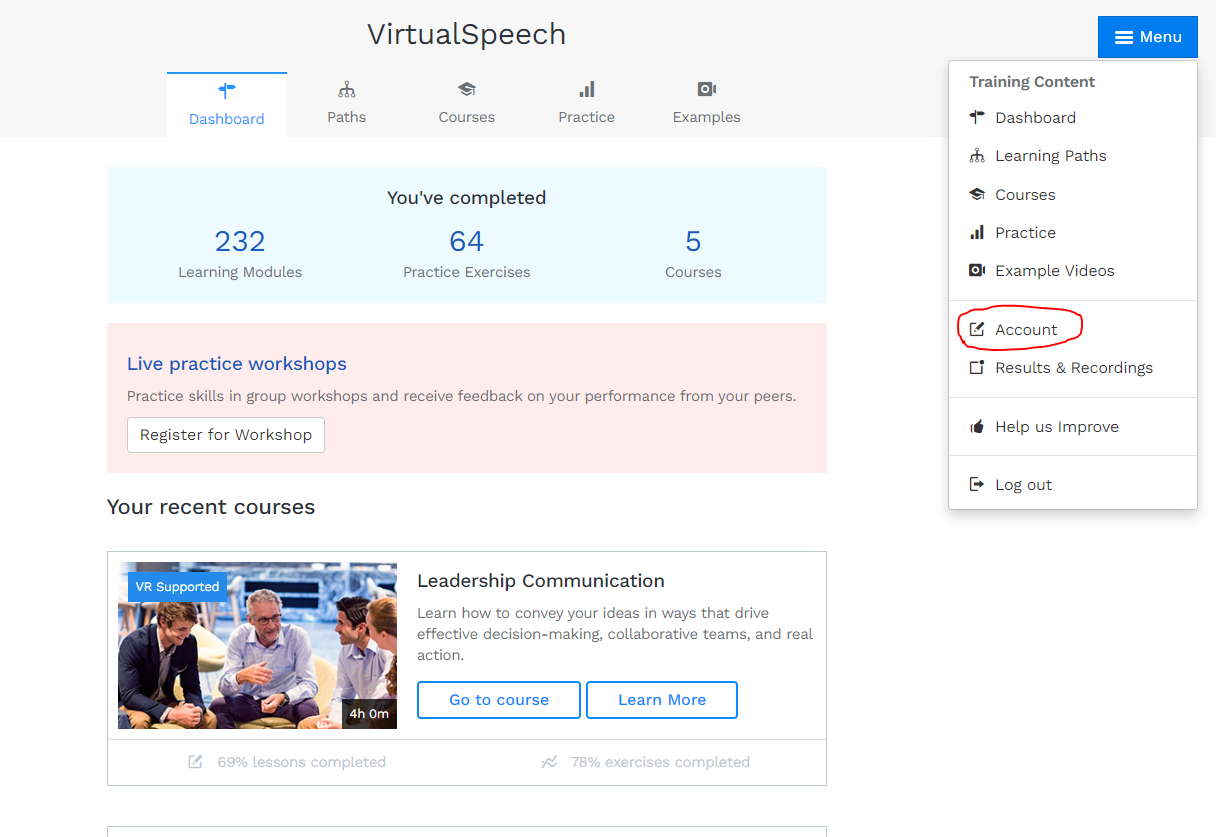The height and width of the screenshot is (837, 1216).
Task: Click the VirtualSpeech site title
Action: tap(467, 34)
